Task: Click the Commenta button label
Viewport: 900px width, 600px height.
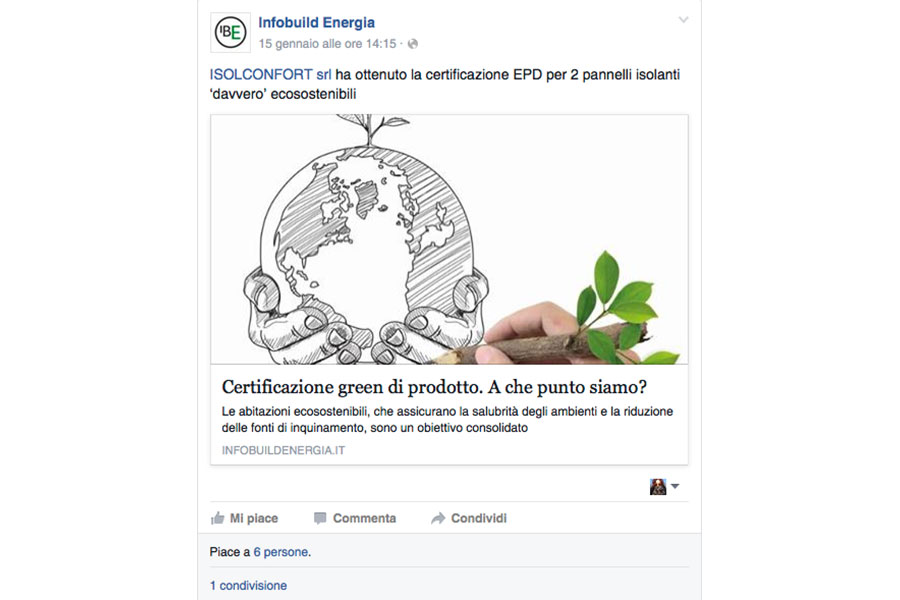Action: pyautogui.click(x=364, y=518)
